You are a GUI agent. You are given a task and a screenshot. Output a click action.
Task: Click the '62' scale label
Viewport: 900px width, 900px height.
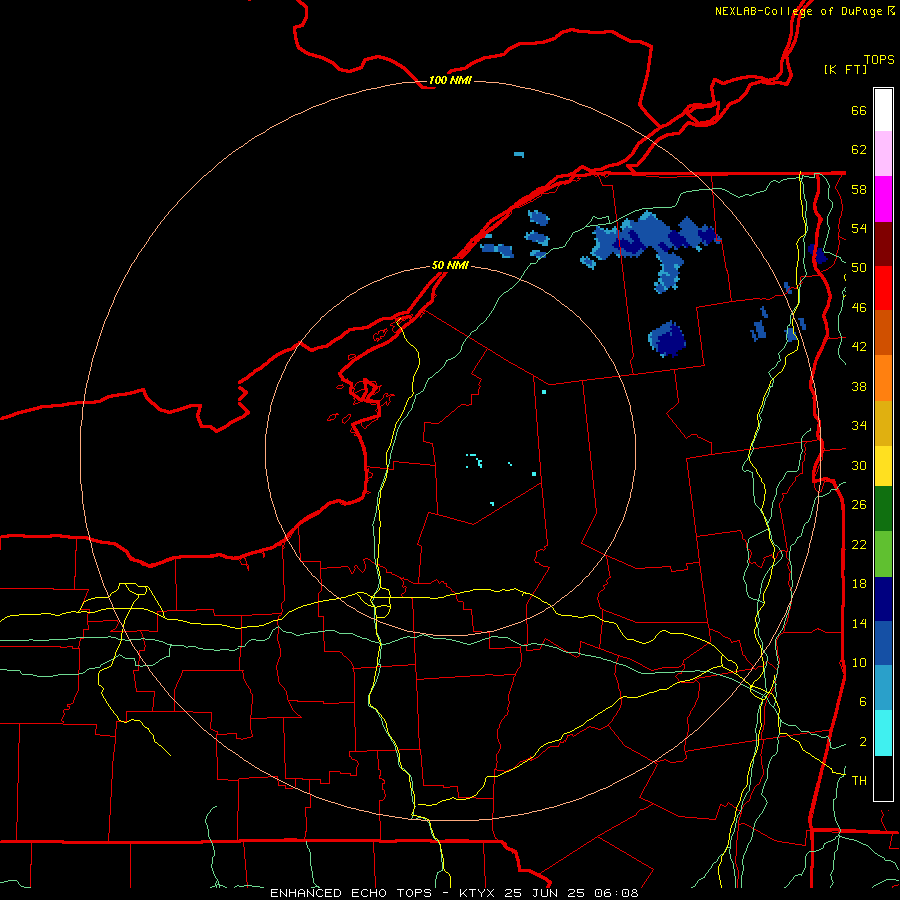coord(859,150)
